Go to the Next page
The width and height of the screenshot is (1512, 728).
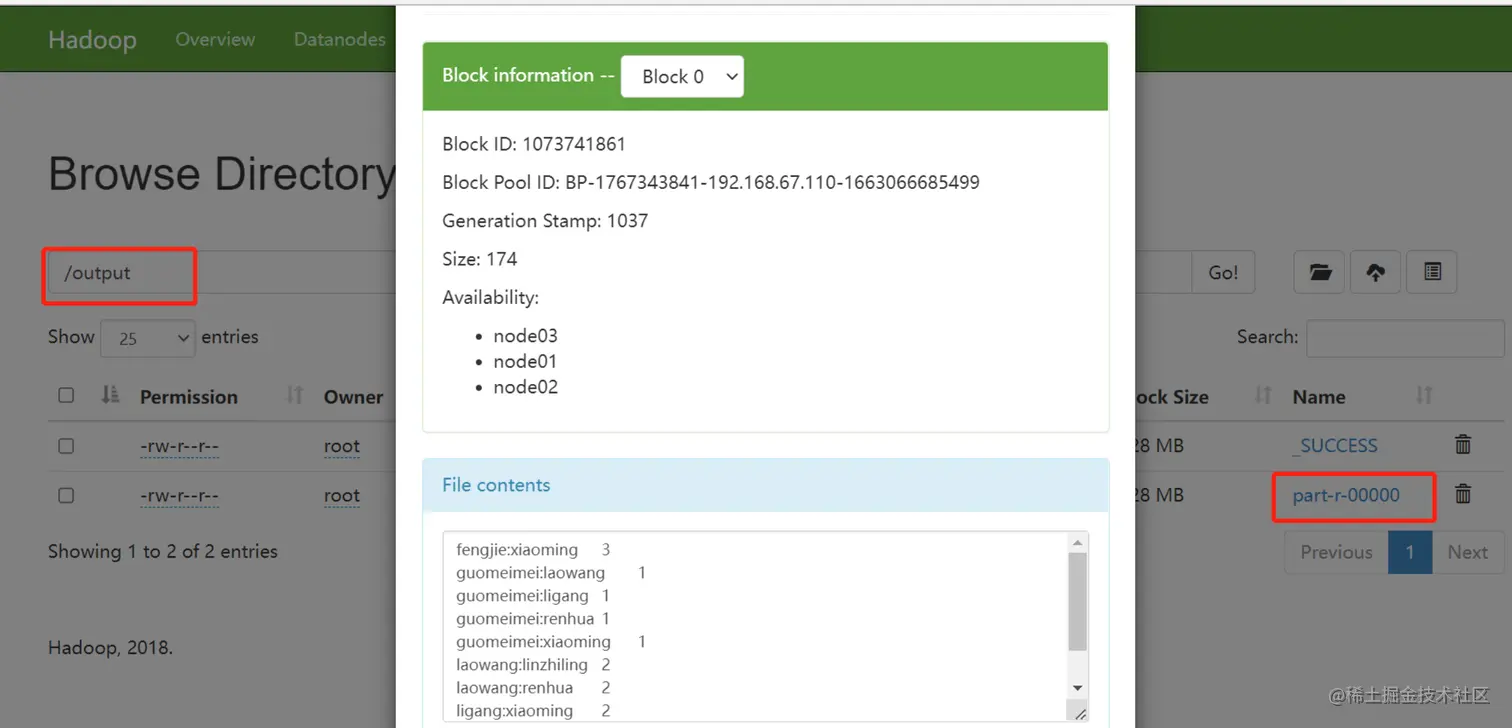pyautogui.click(x=1467, y=552)
